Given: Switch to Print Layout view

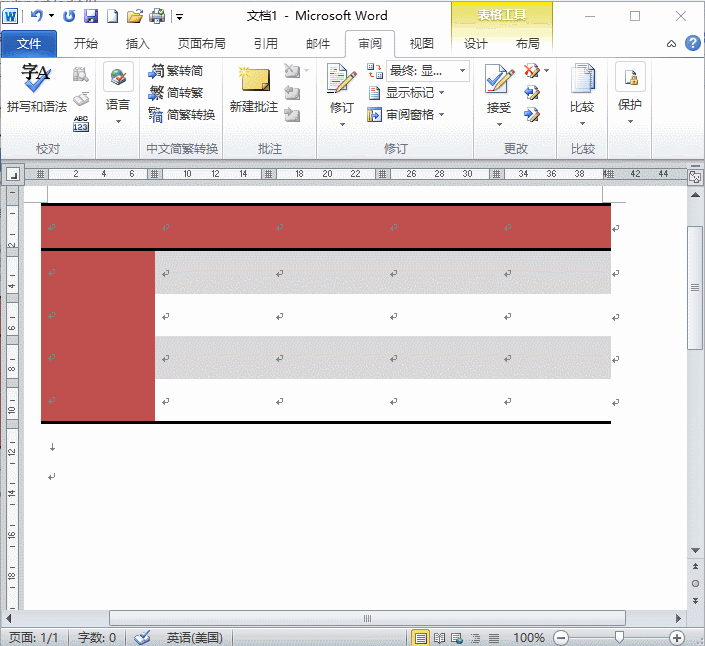Looking at the screenshot, I should (421, 637).
